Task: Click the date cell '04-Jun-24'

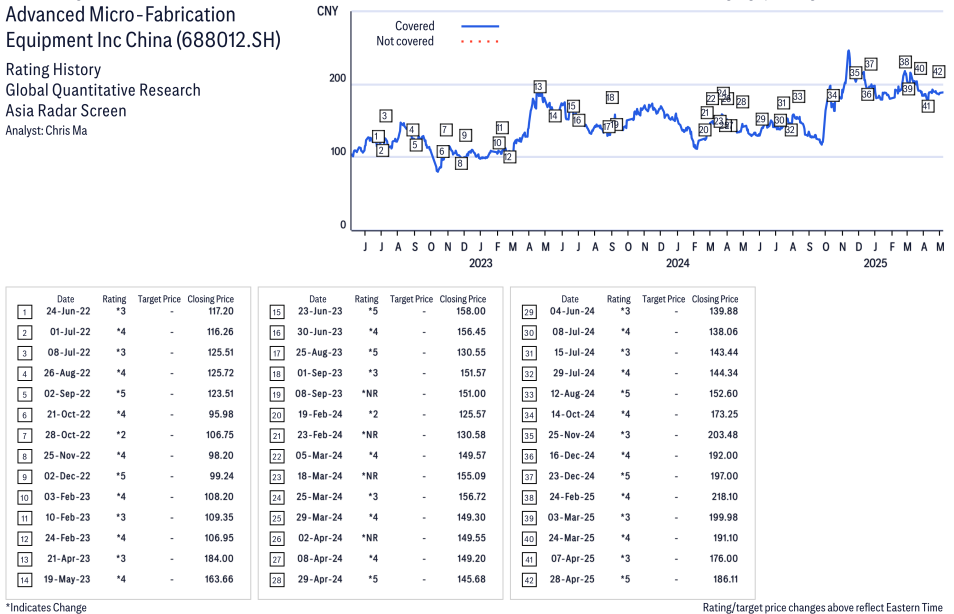Action: 573,311
